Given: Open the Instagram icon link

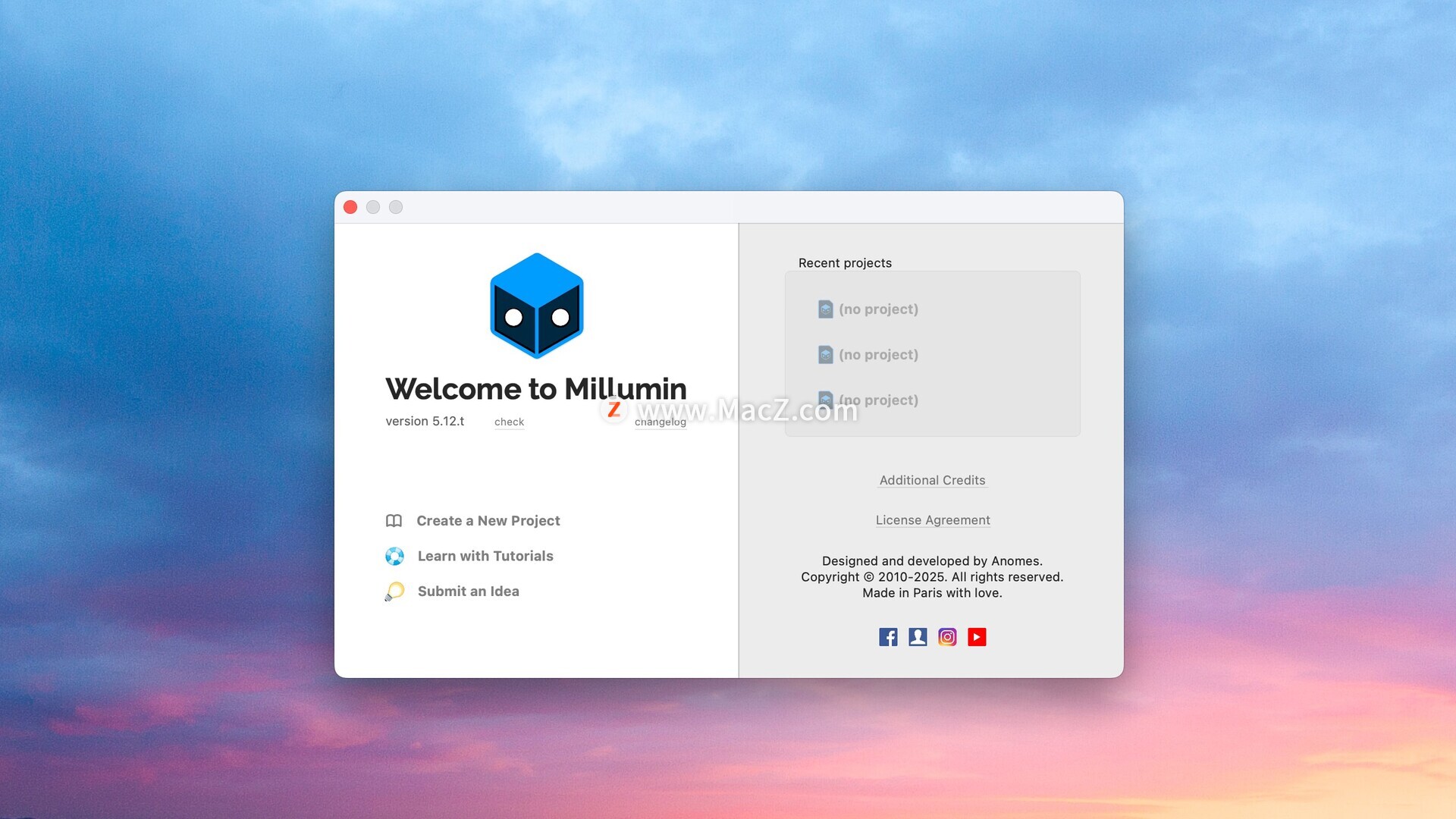Looking at the screenshot, I should point(947,637).
